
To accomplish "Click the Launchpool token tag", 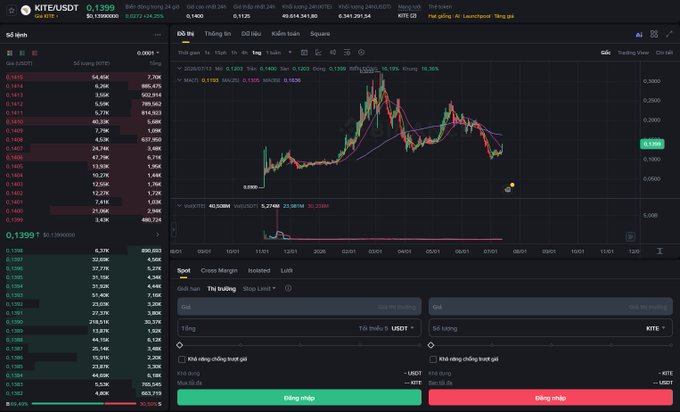I will (476, 16).
